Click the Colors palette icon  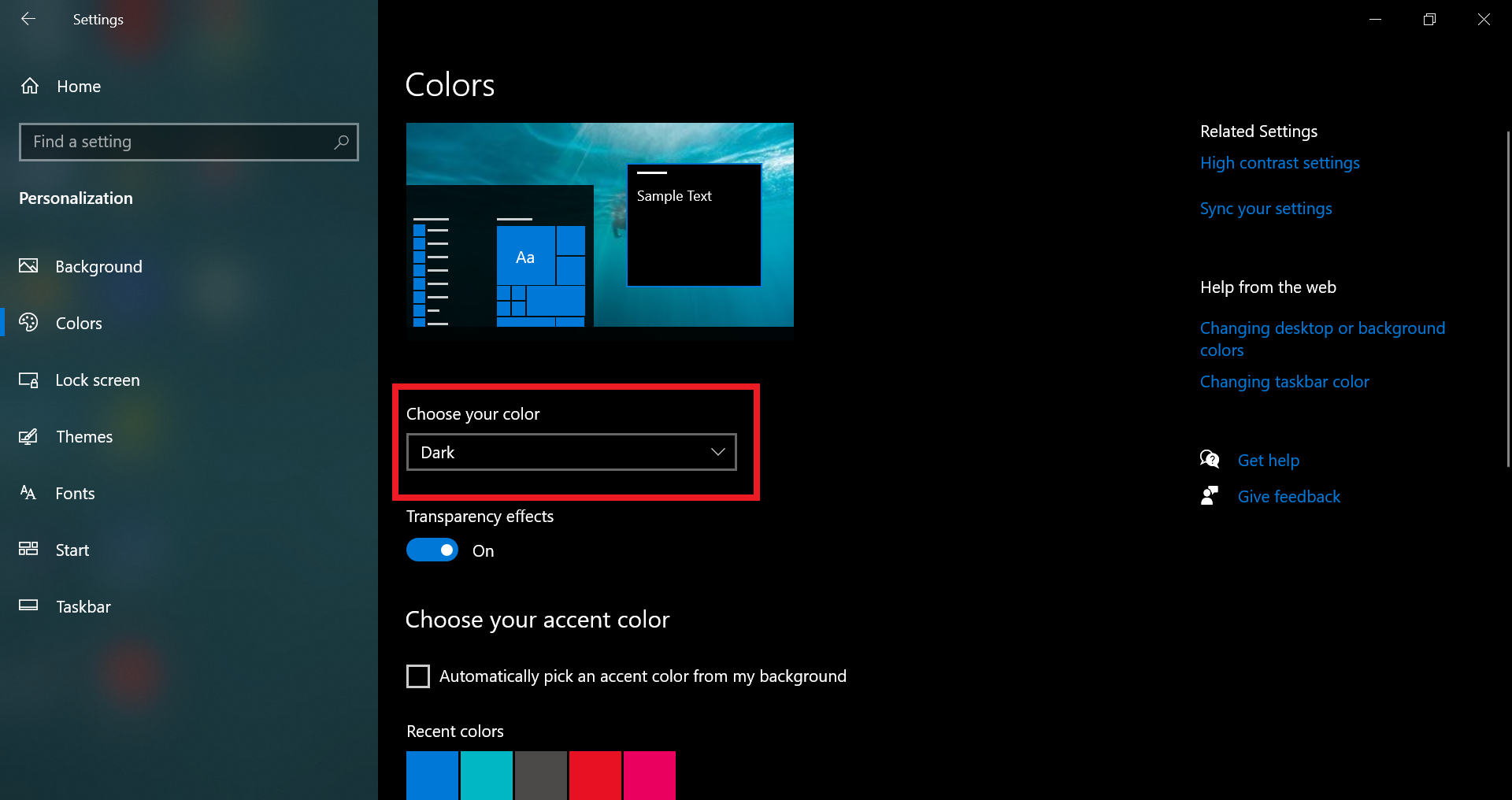tap(28, 323)
